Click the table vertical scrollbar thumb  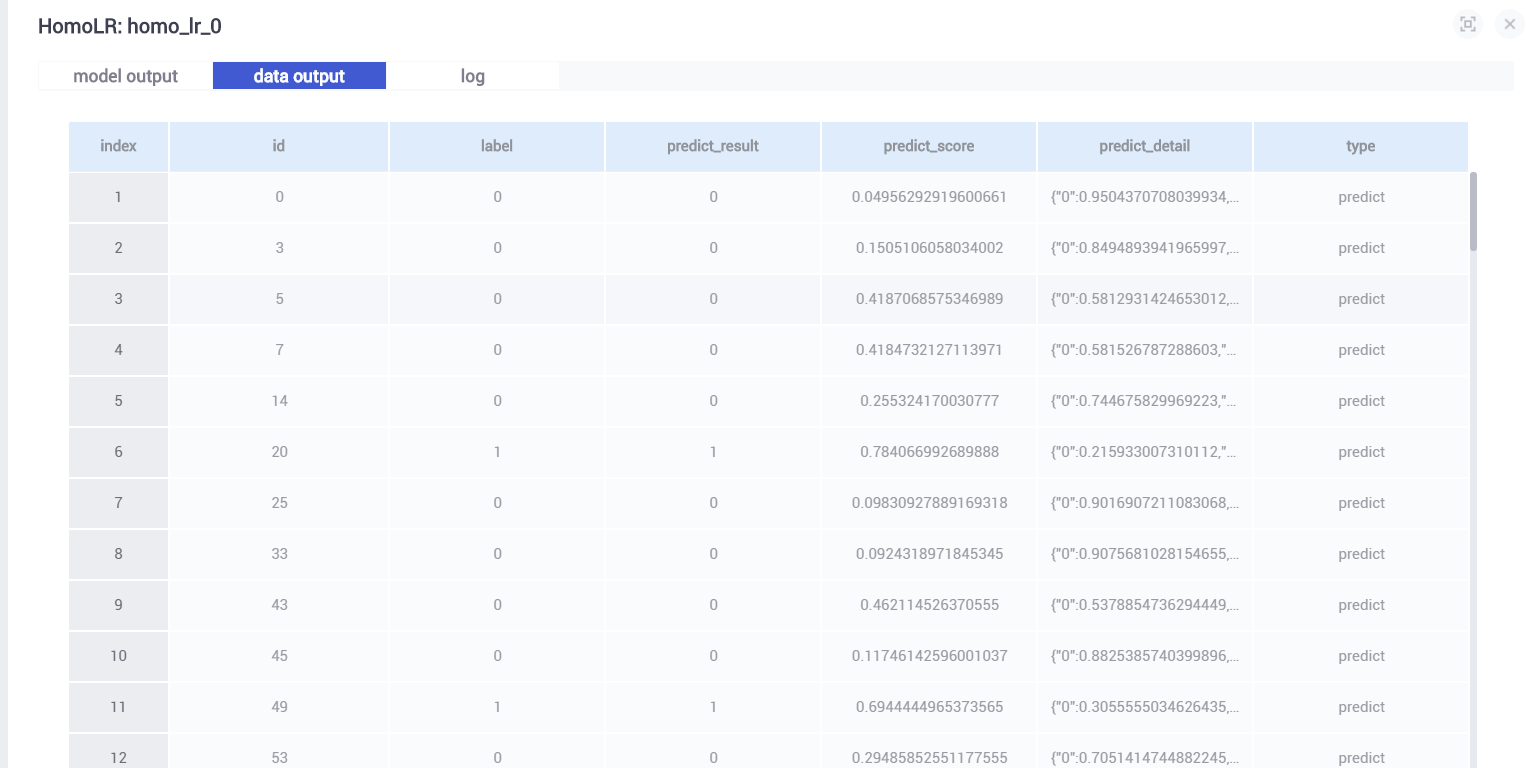[x=1473, y=211]
